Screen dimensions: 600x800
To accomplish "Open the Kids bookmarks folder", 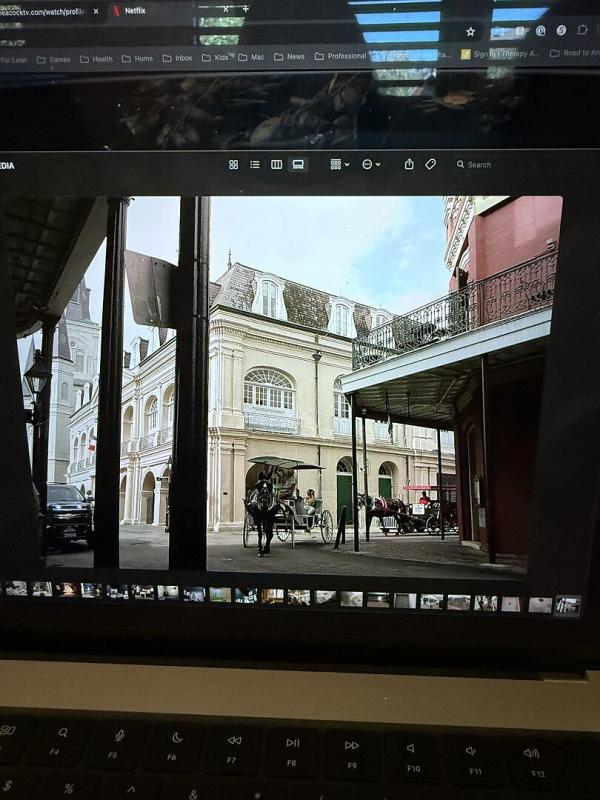I will point(214,58).
